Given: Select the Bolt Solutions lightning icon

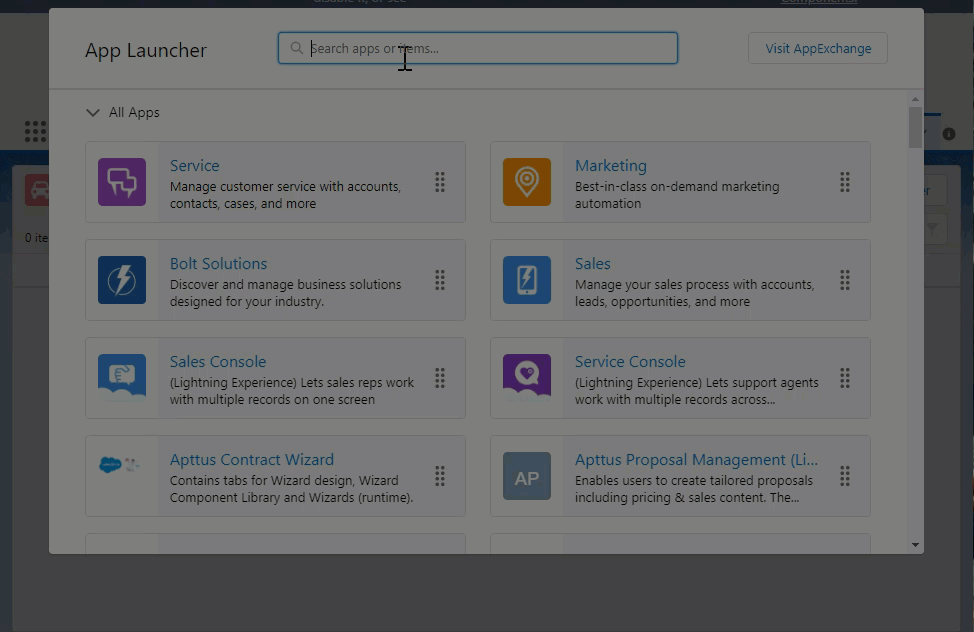Looking at the screenshot, I should [121, 280].
